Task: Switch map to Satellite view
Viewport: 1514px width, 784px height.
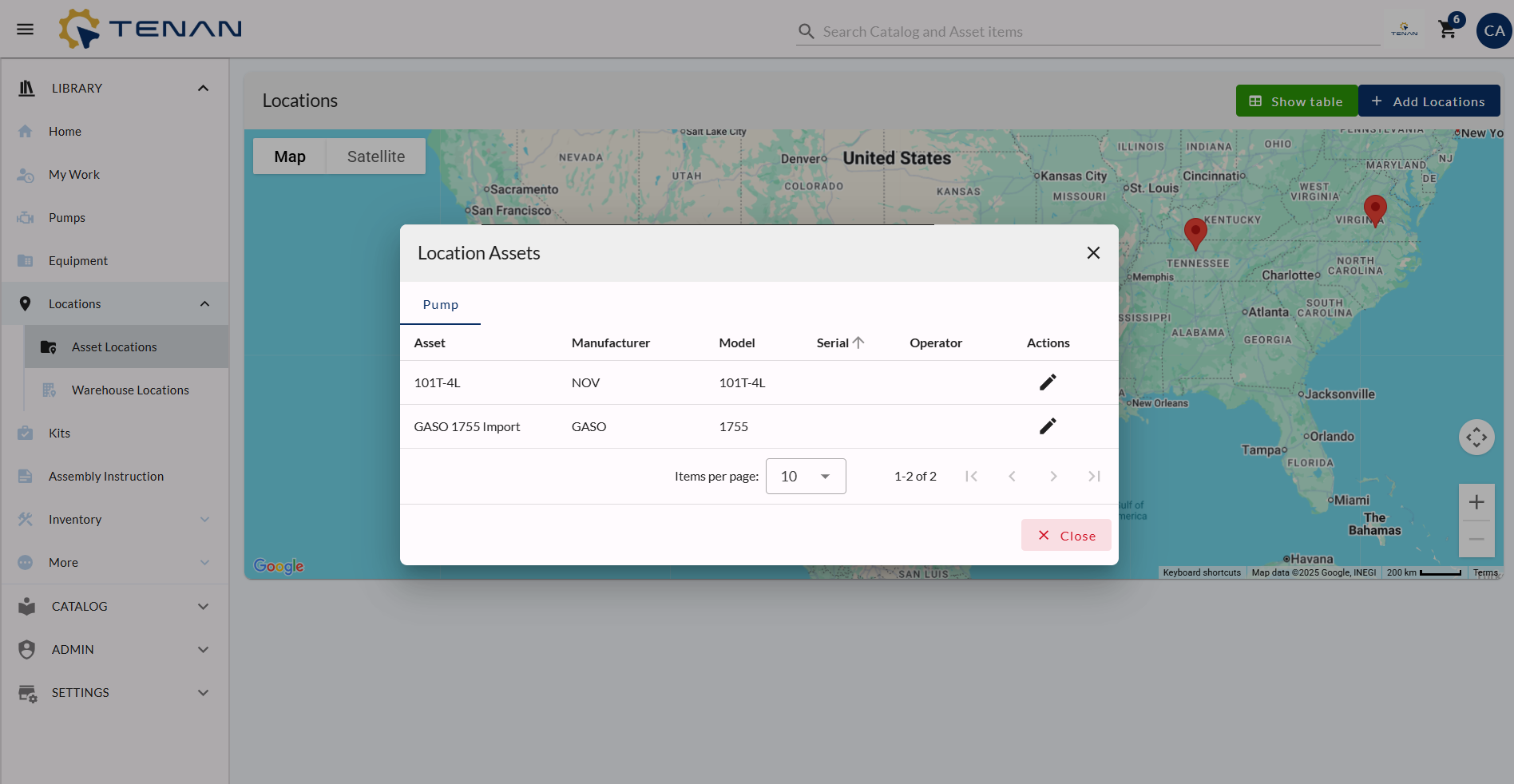Action: coord(375,156)
